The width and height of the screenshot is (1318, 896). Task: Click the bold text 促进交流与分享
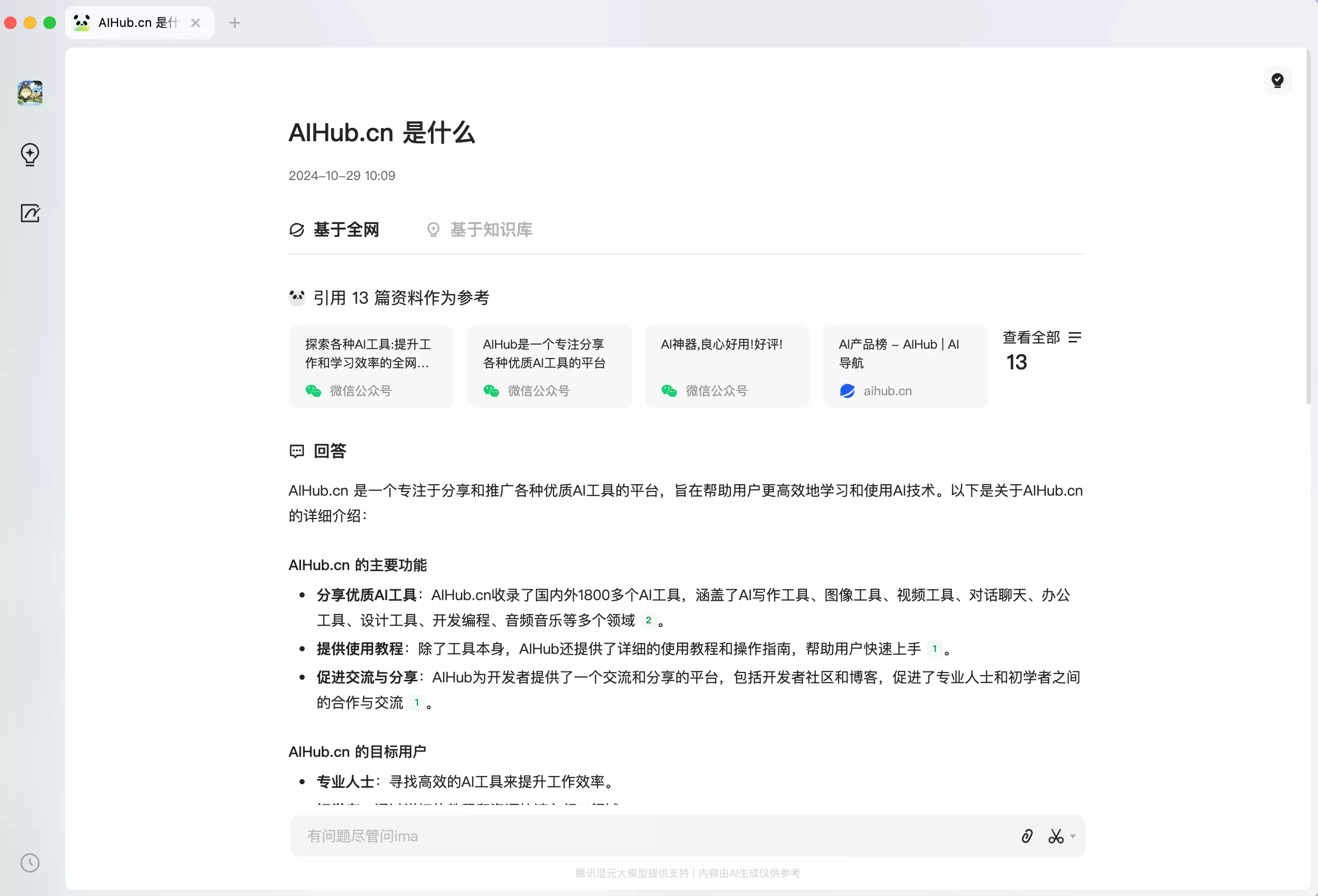click(367, 677)
